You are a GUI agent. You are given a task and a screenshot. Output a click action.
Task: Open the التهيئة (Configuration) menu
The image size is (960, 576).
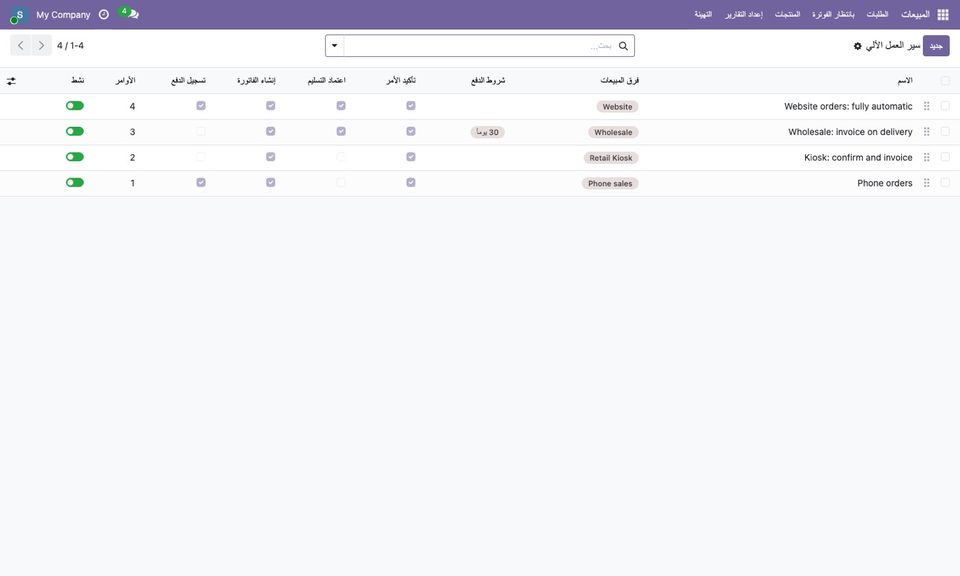pyautogui.click(x=703, y=14)
